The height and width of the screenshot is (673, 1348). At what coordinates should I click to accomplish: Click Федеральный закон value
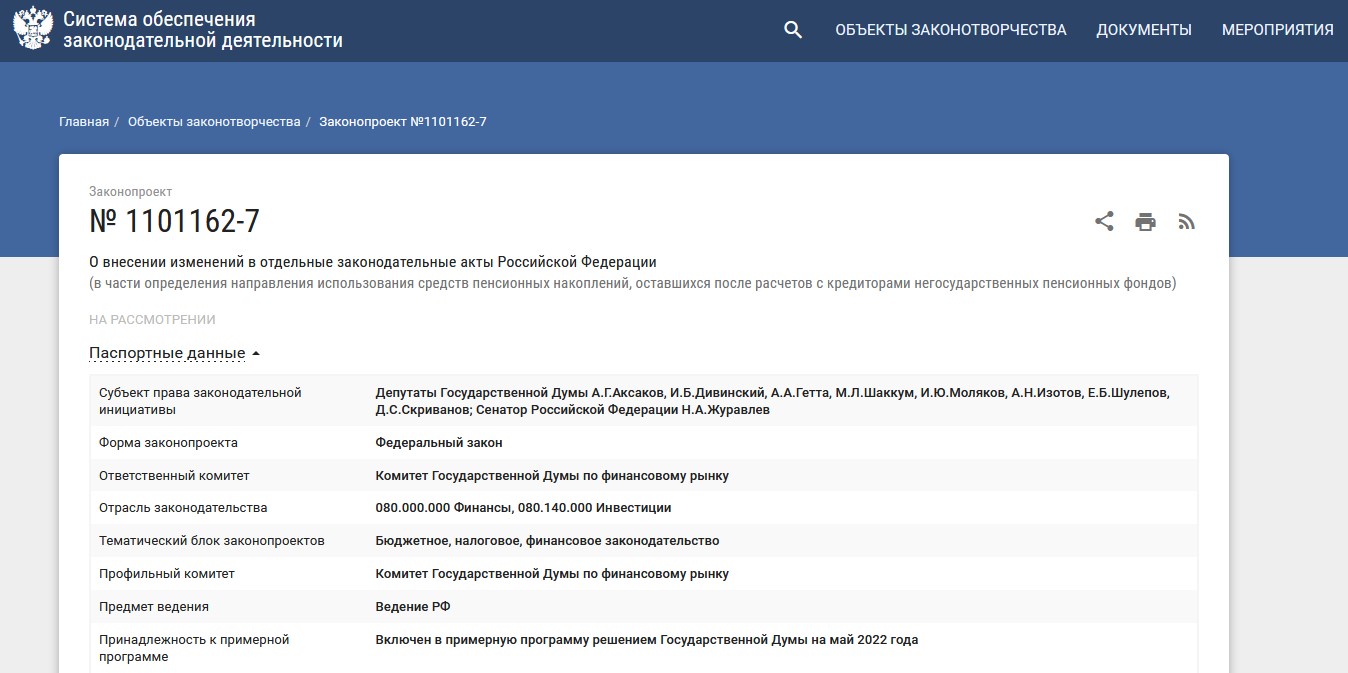click(439, 442)
